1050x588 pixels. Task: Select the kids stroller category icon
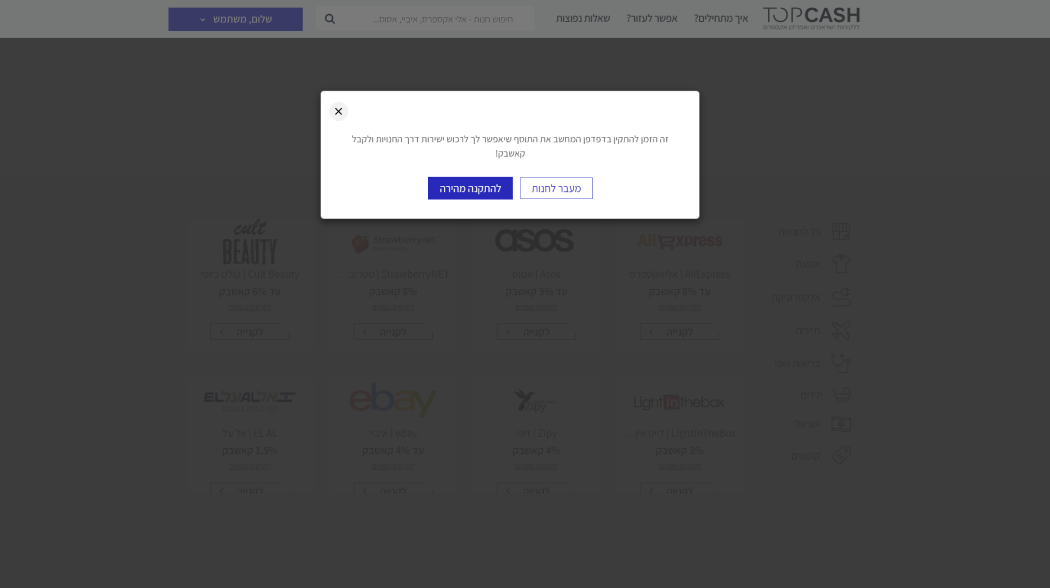pyautogui.click(x=841, y=395)
